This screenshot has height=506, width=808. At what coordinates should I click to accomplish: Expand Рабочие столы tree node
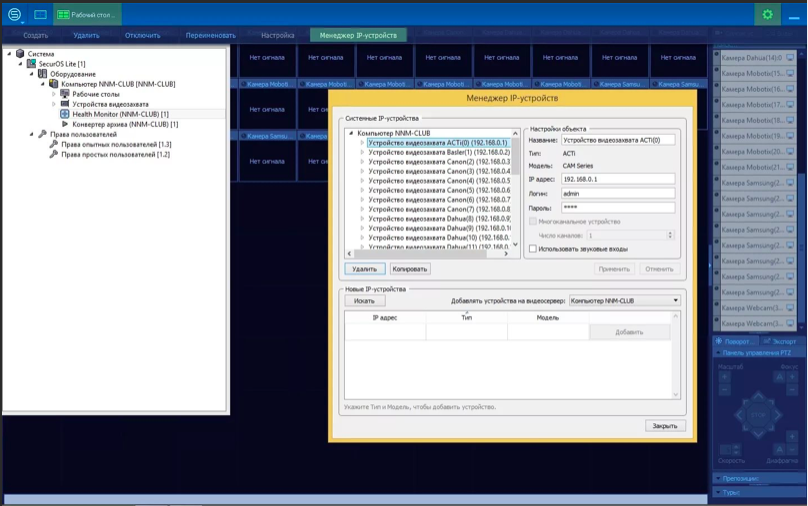55,94
